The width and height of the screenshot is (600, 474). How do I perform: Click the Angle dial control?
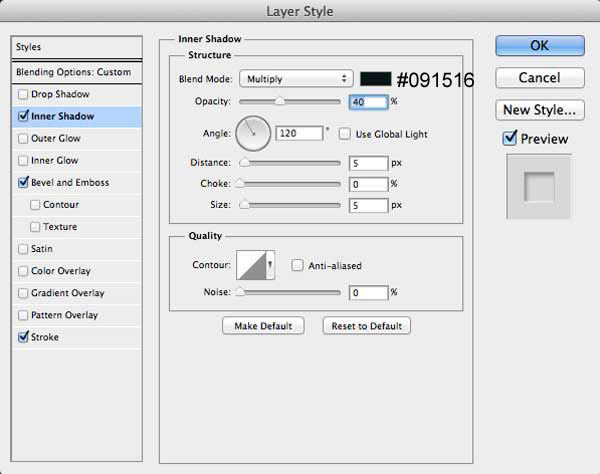[x=253, y=133]
